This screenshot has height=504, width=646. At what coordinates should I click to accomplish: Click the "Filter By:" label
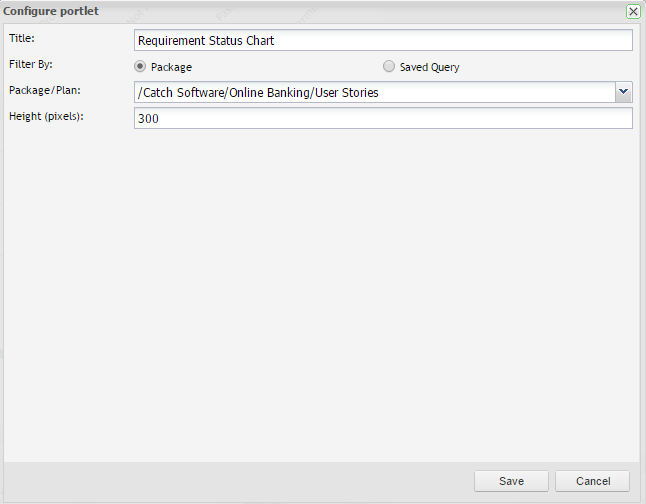29,64
